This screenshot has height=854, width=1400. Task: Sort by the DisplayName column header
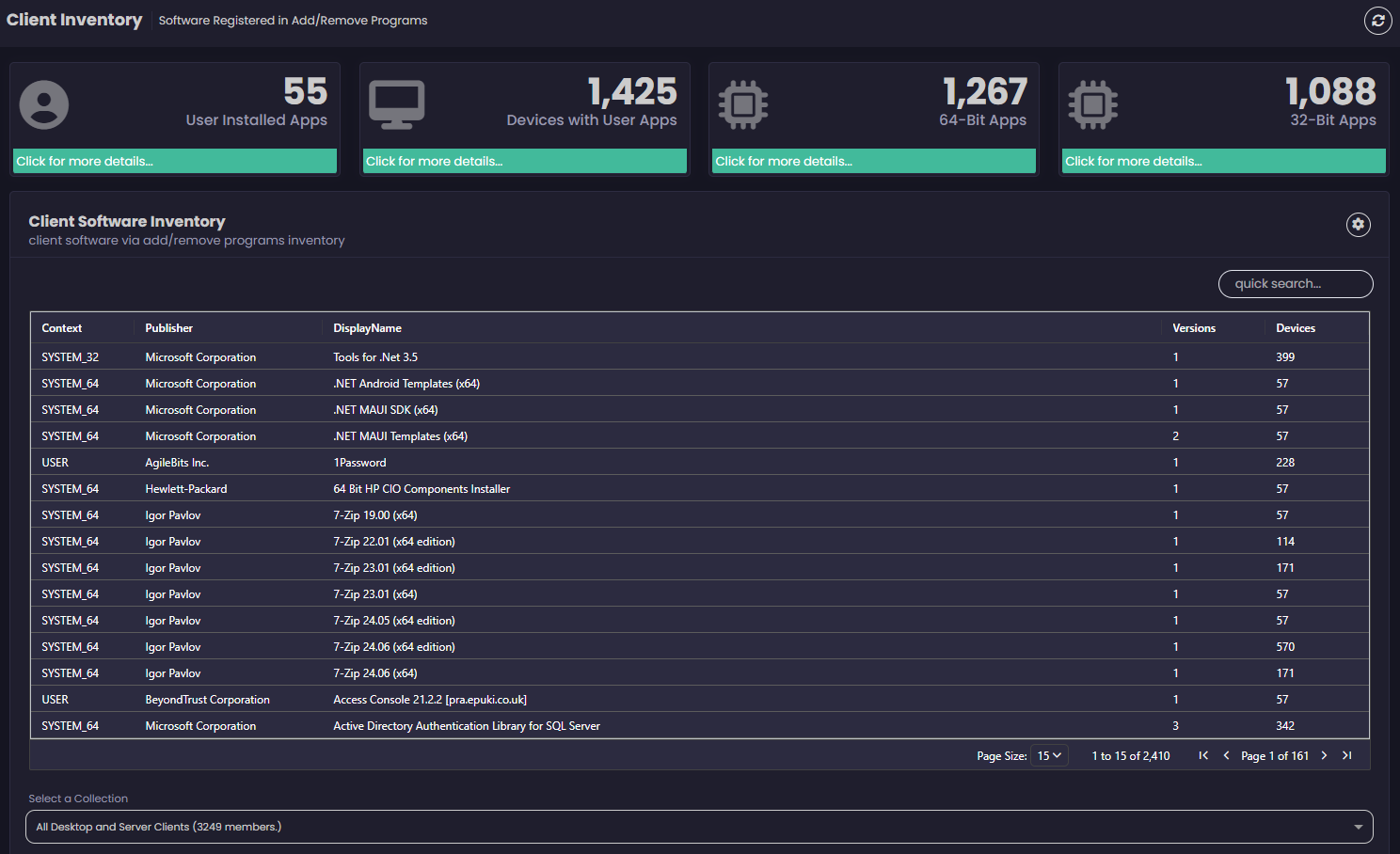point(367,328)
